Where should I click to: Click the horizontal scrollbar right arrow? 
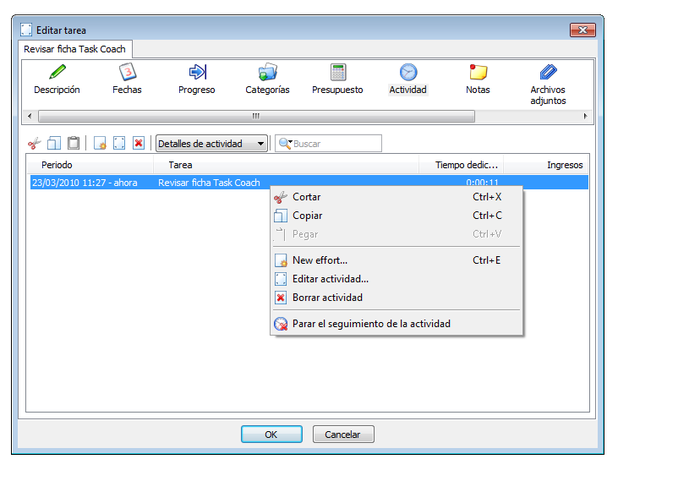coord(585,116)
